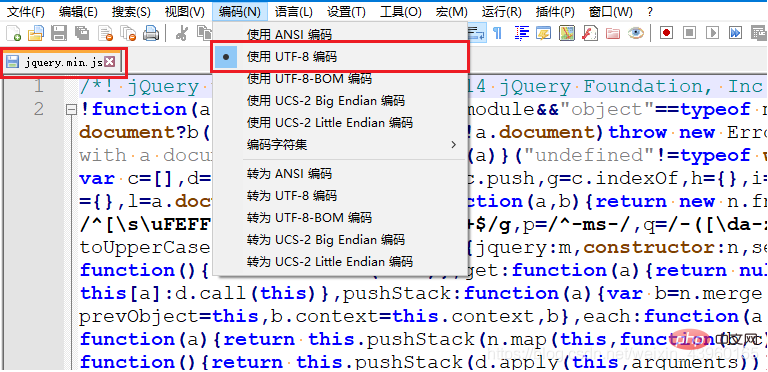Open the 编辑(E) menu
The image size is (768, 372).
[78, 11]
